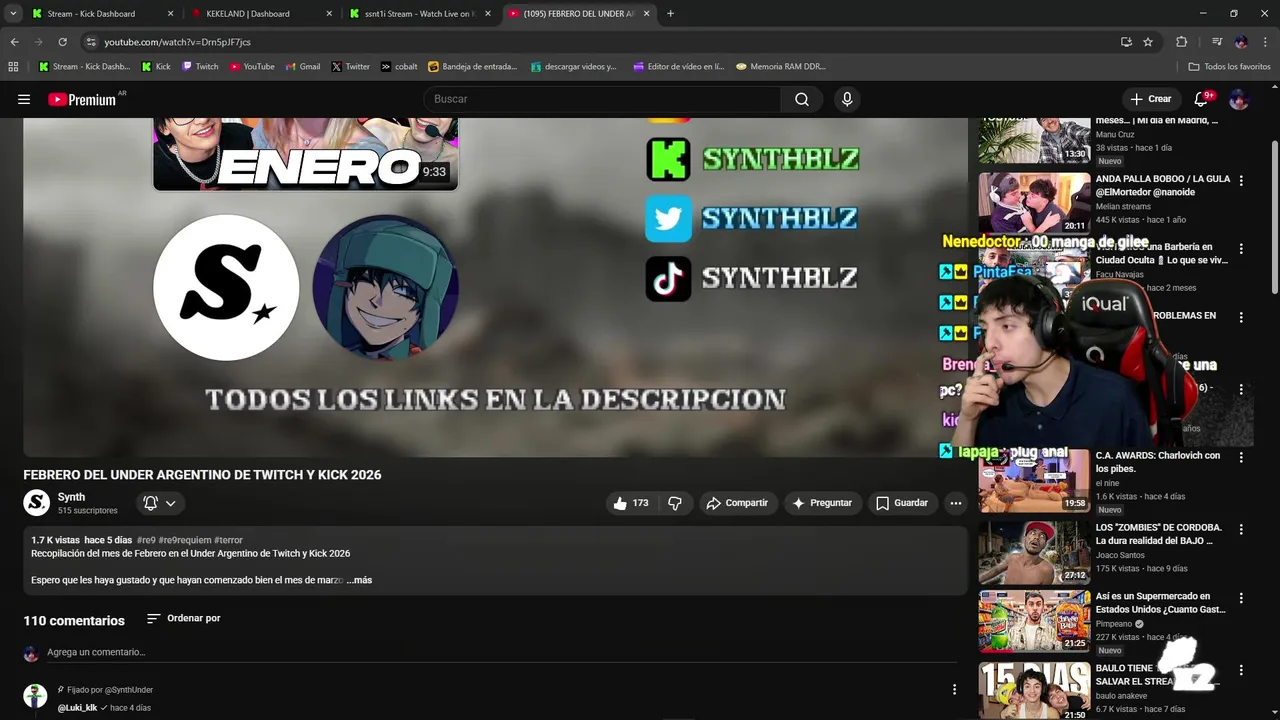Image resolution: width=1280 pixels, height=720 pixels.
Task: Open the Supermercado en Estados Unidos thumbnail
Action: coord(1034,621)
